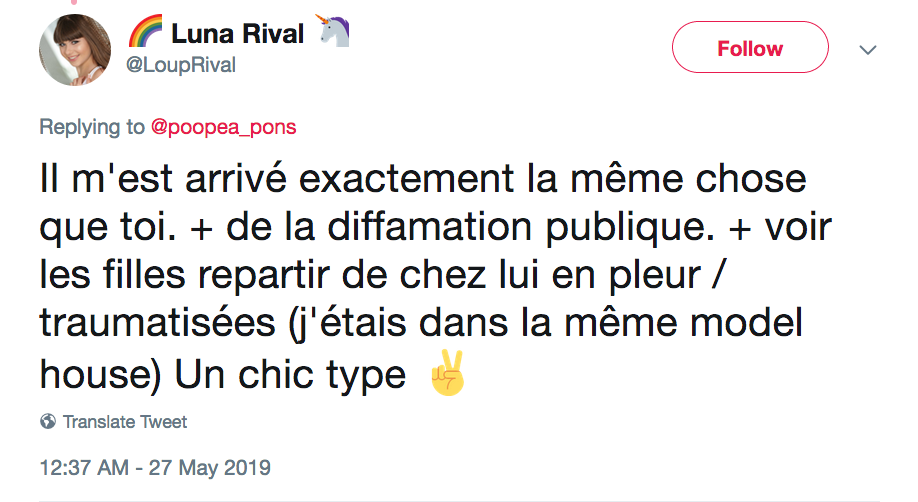Open the @poopea_pons mention link

click(223, 127)
